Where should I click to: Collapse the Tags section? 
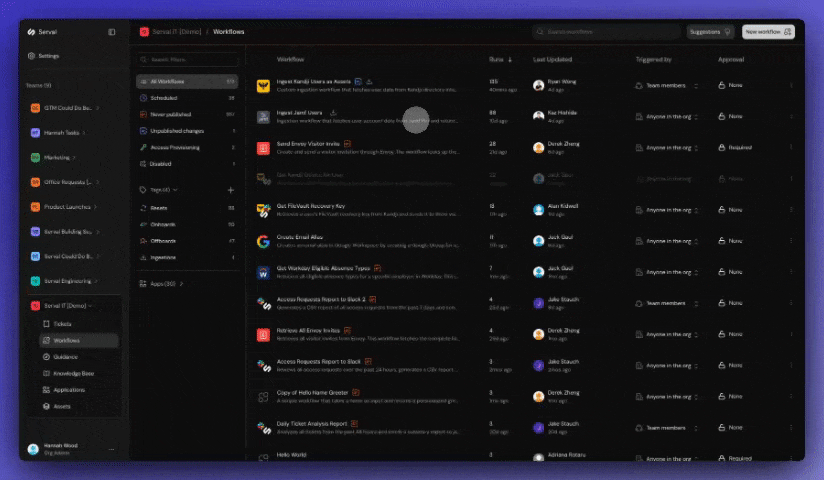pos(175,190)
